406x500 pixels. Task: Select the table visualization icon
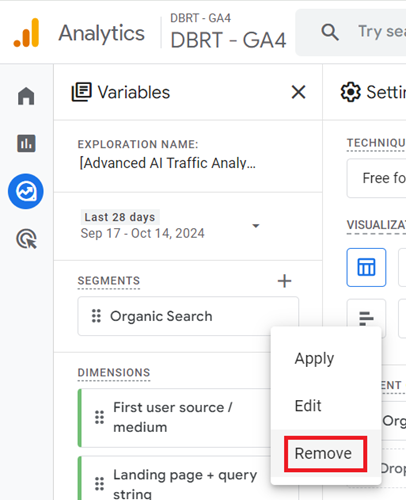click(366, 267)
